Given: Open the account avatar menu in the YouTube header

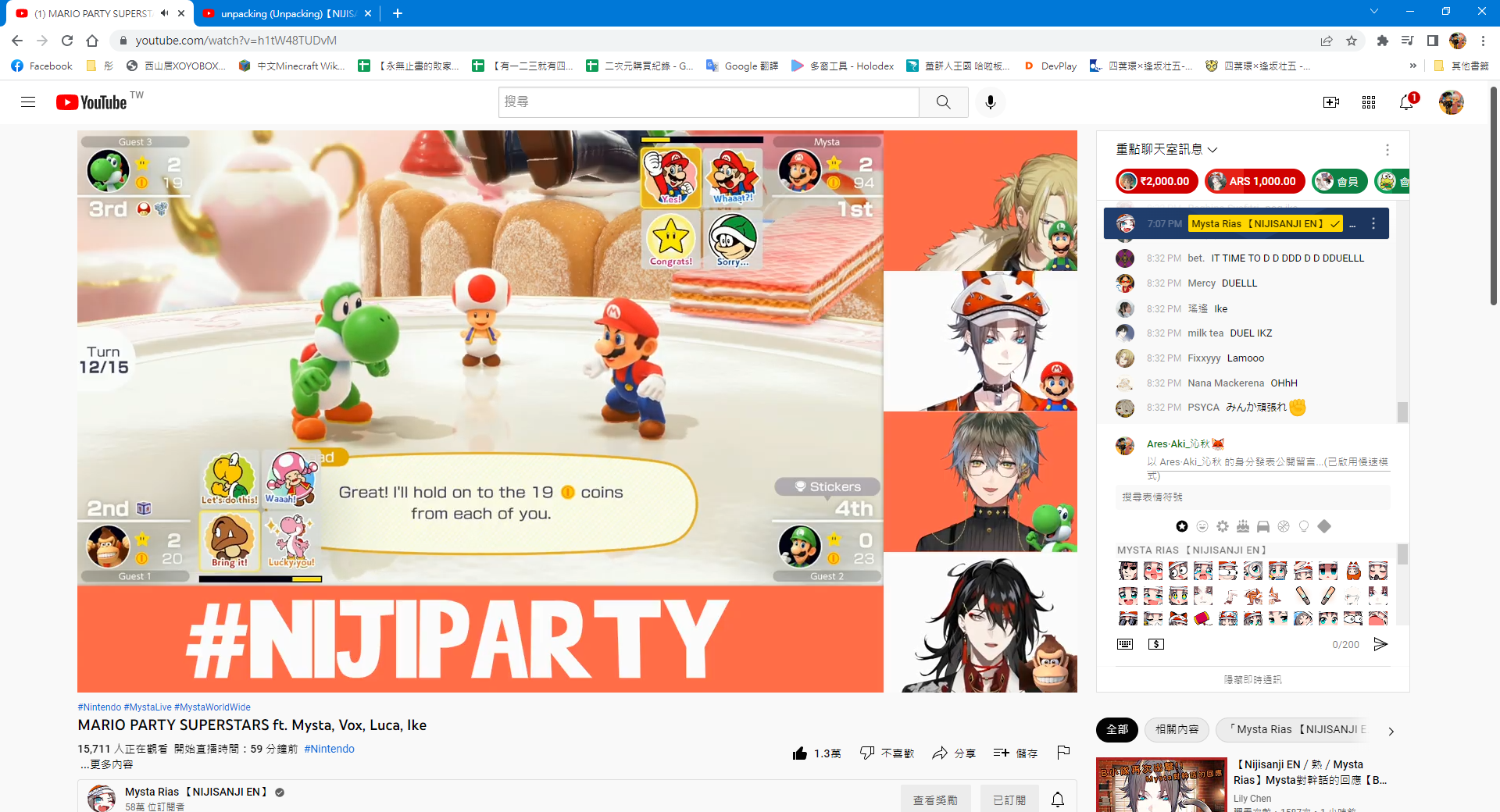Looking at the screenshot, I should pyautogui.click(x=1452, y=102).
